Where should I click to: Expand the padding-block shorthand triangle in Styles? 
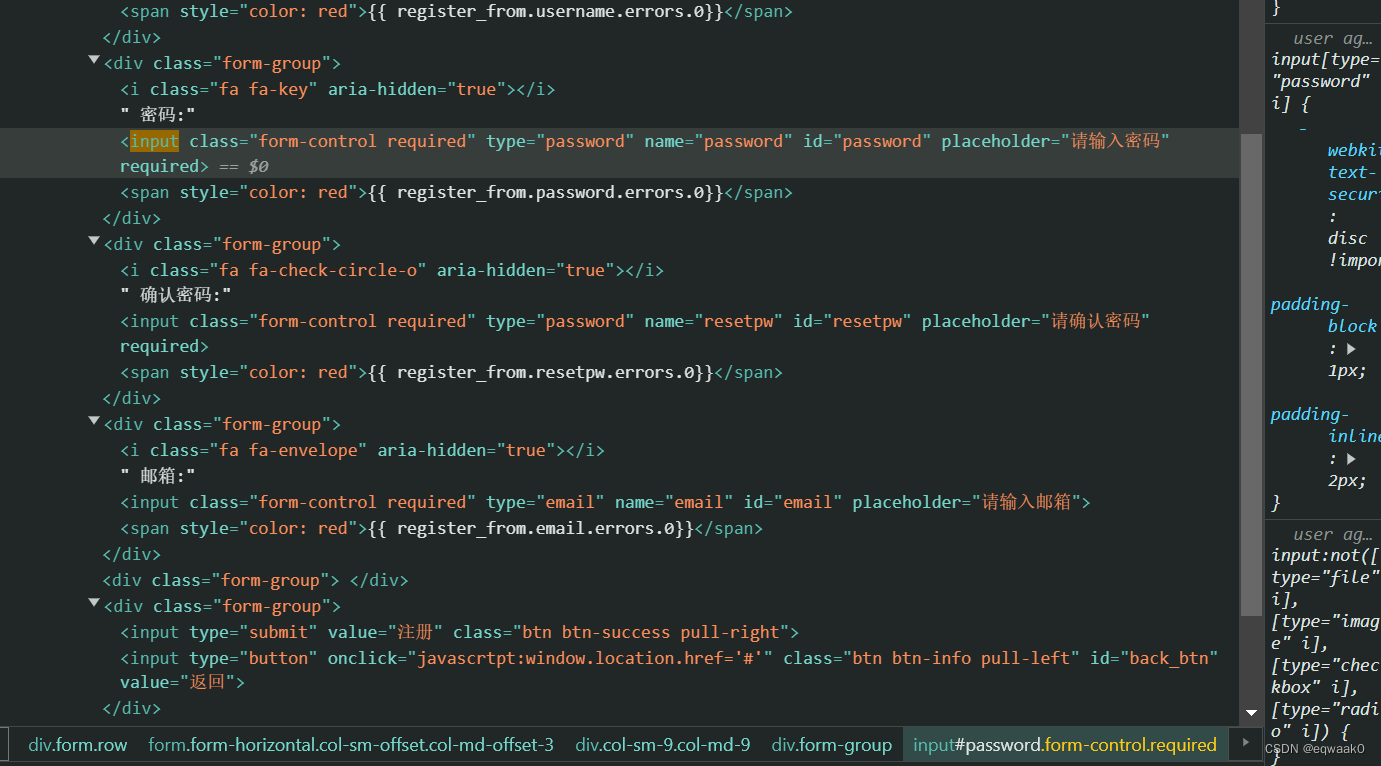1351,349
